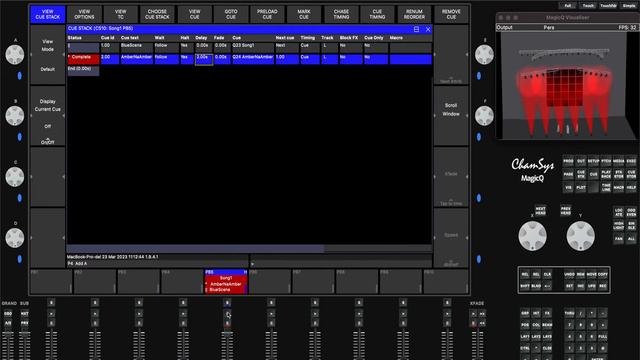Click the FULL keypad key
Viewport: 640px width, 360px height.
603,337
